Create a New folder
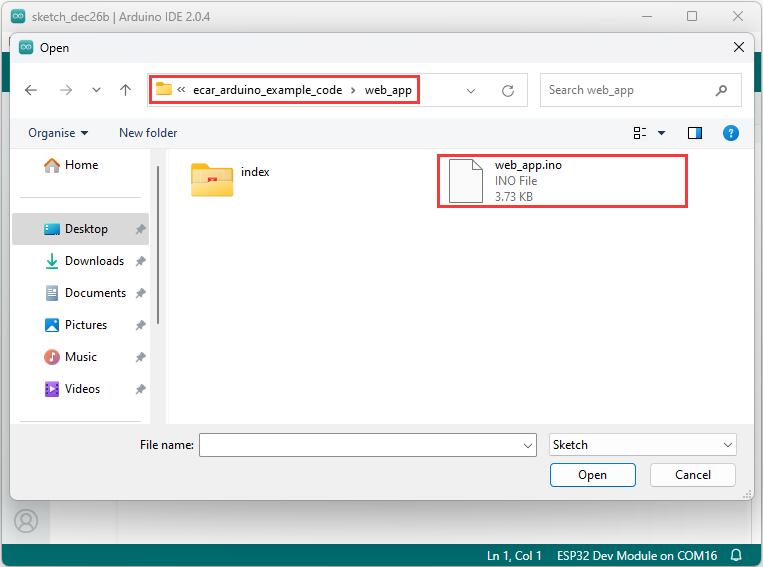This screenshot has height=567, width=763. point(148,133)
